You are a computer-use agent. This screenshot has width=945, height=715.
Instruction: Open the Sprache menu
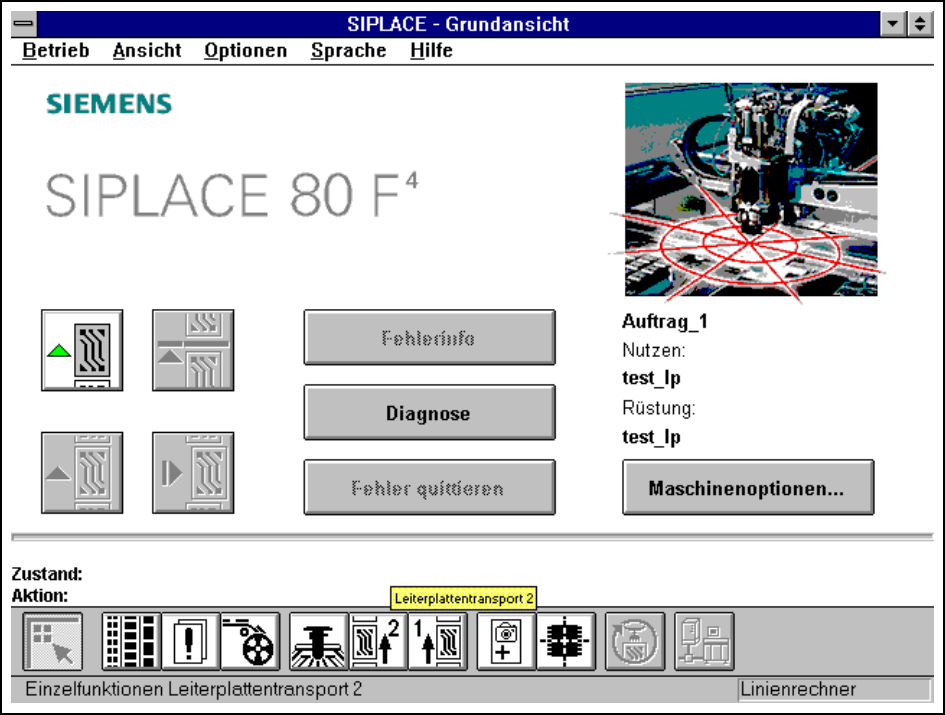348,51
